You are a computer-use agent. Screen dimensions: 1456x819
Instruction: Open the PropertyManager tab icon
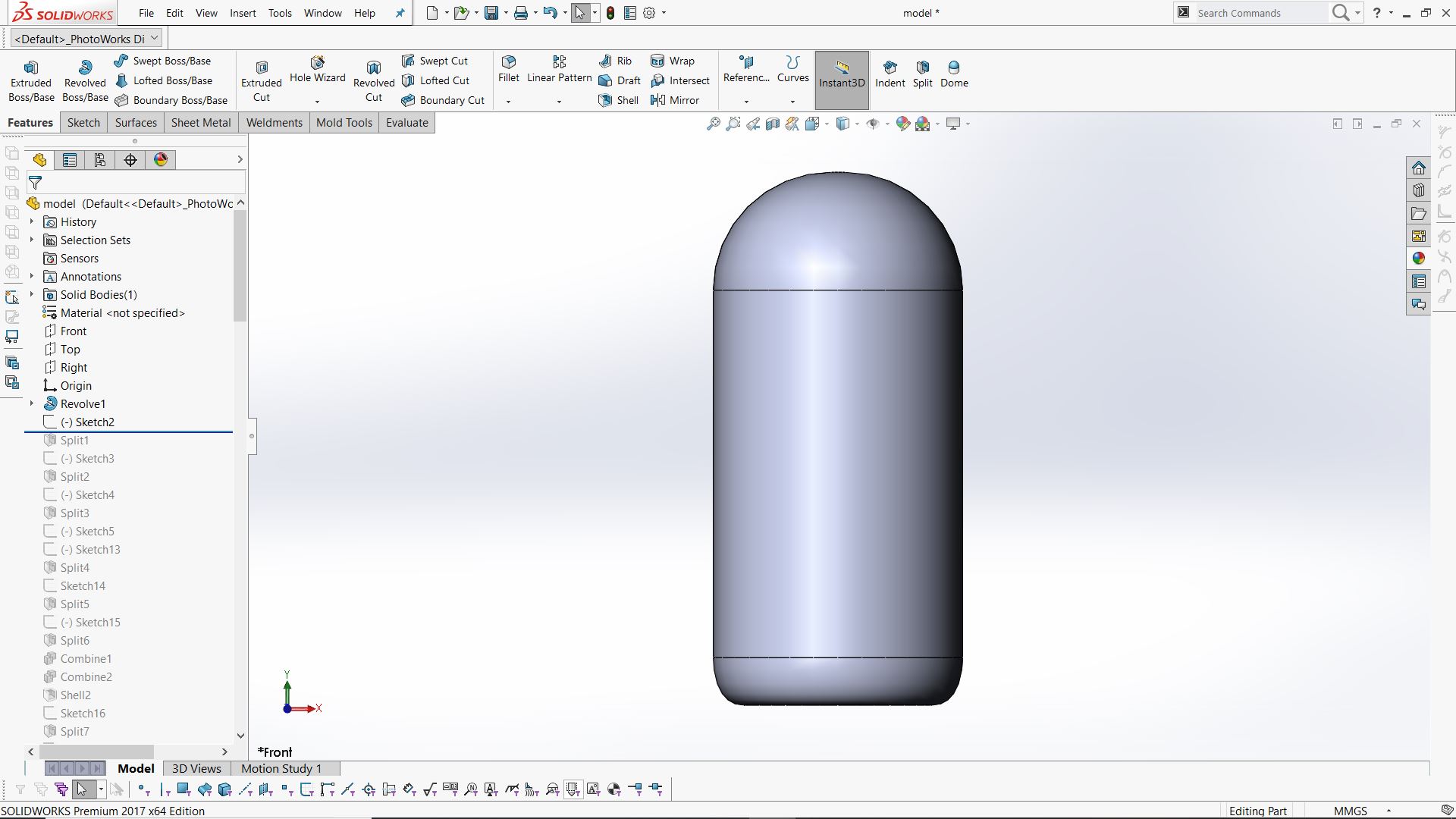70,160
